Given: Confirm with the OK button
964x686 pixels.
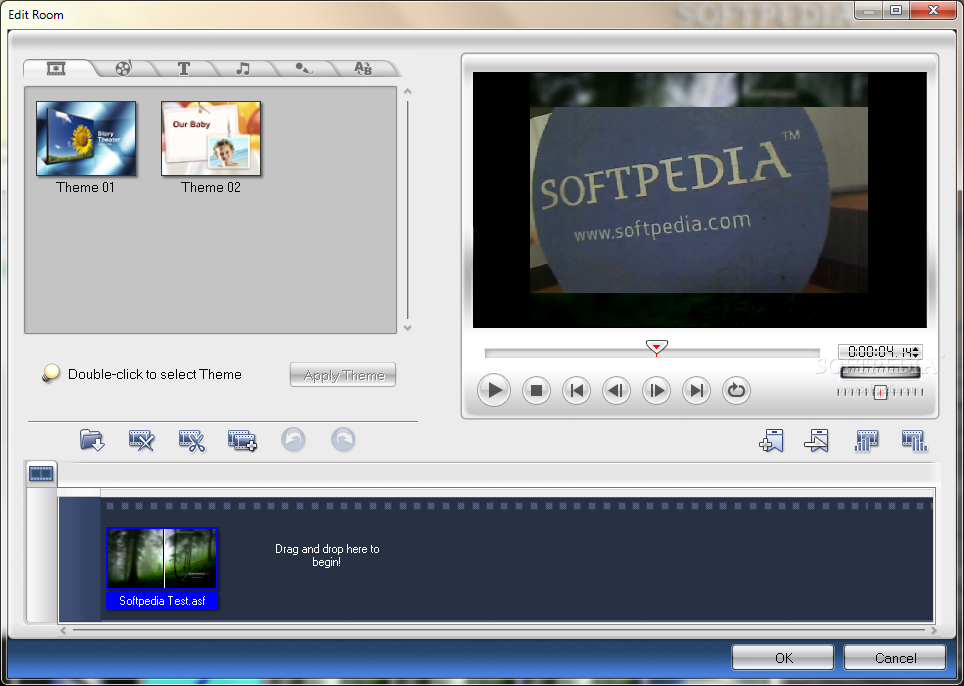Looking at the screenshot, I should pos(783,658).
